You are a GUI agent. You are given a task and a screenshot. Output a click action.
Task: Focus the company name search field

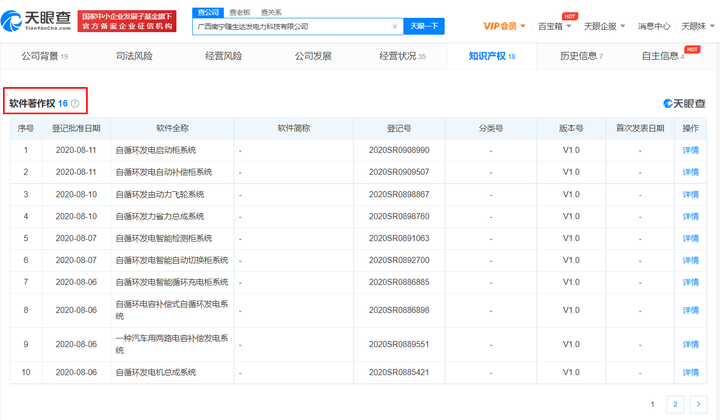point(298,27)
